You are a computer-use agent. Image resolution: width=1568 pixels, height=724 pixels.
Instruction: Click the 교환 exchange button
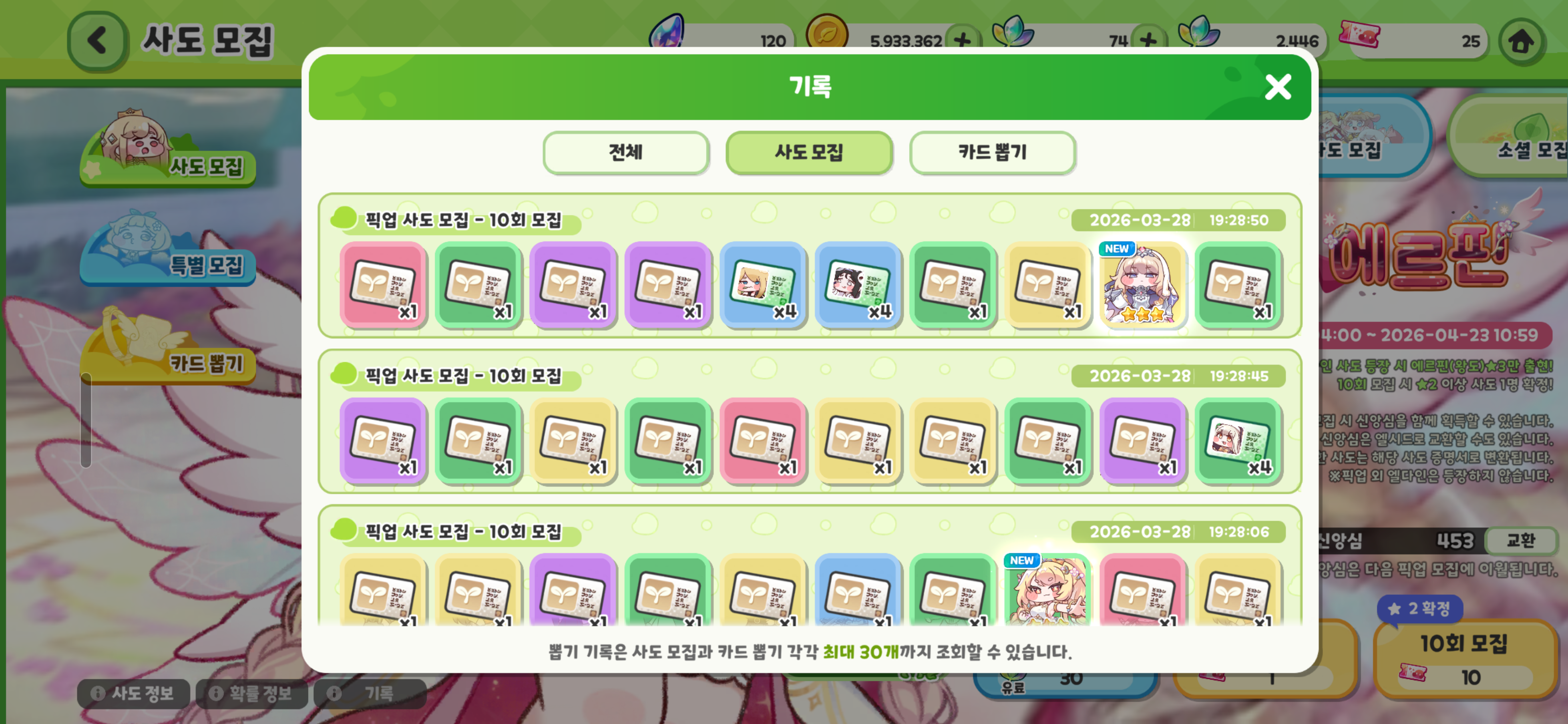[x=1521, y=540]
